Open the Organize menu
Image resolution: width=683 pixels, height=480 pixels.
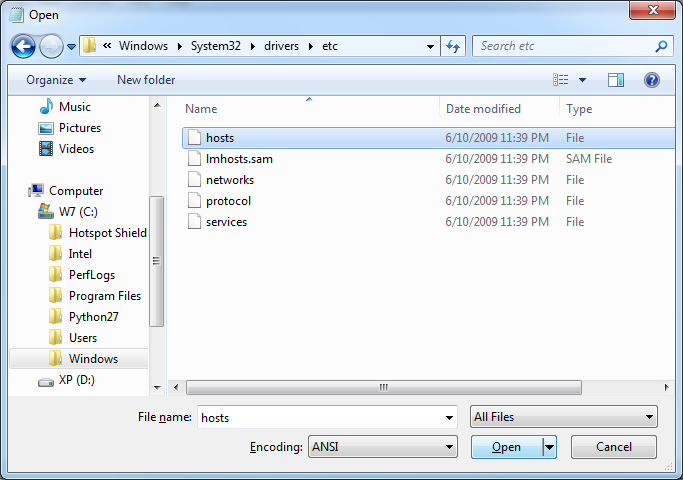pyautogui.click(x=56, y=80)
